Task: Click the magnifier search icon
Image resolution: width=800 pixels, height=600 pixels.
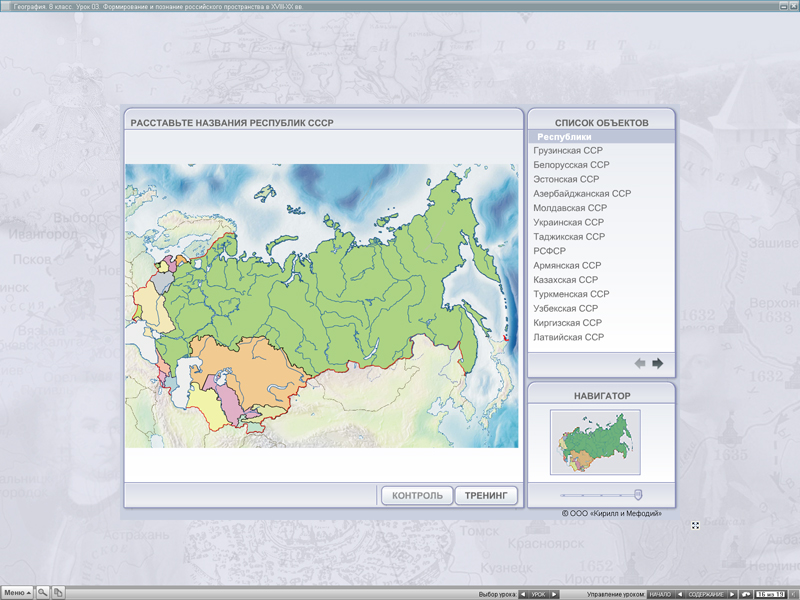Action: (43, 593)
